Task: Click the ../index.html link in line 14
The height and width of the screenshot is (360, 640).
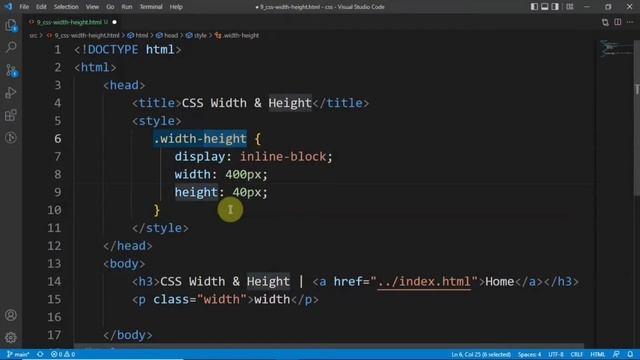Action: point(424,282)
